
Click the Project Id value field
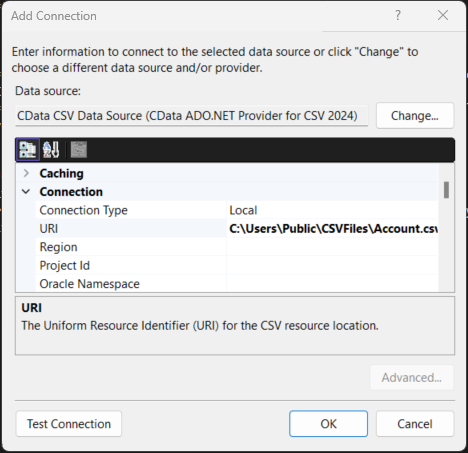click(332, 266)
